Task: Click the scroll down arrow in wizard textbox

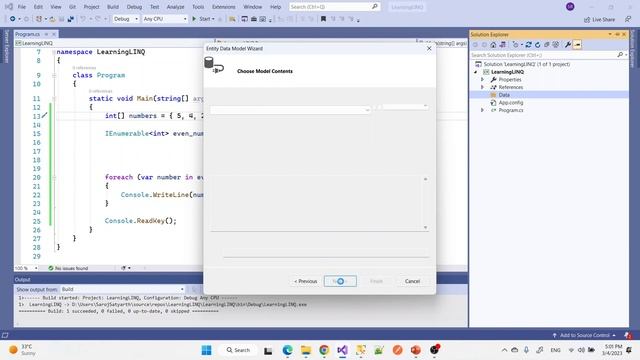Action: tap(425, 227)
